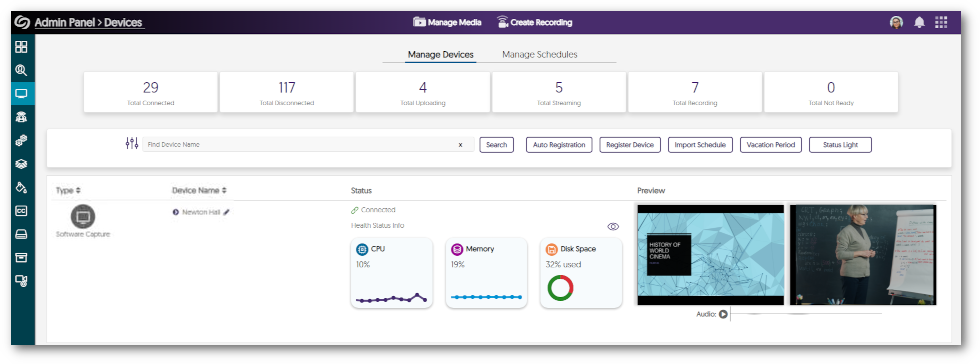Open the History of World Cinema preview
This screenshot has width=980, height=364.
[x=711, y=255]
